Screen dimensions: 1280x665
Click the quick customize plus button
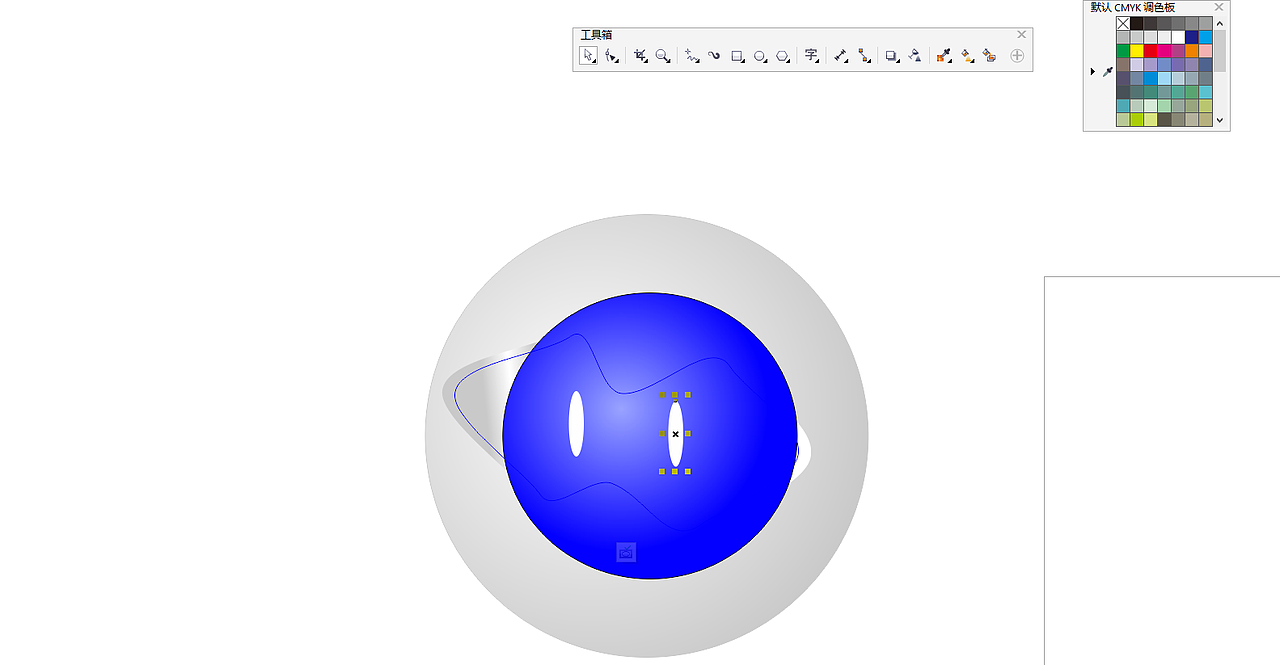pyautogui.click(x=1017, y=56)
